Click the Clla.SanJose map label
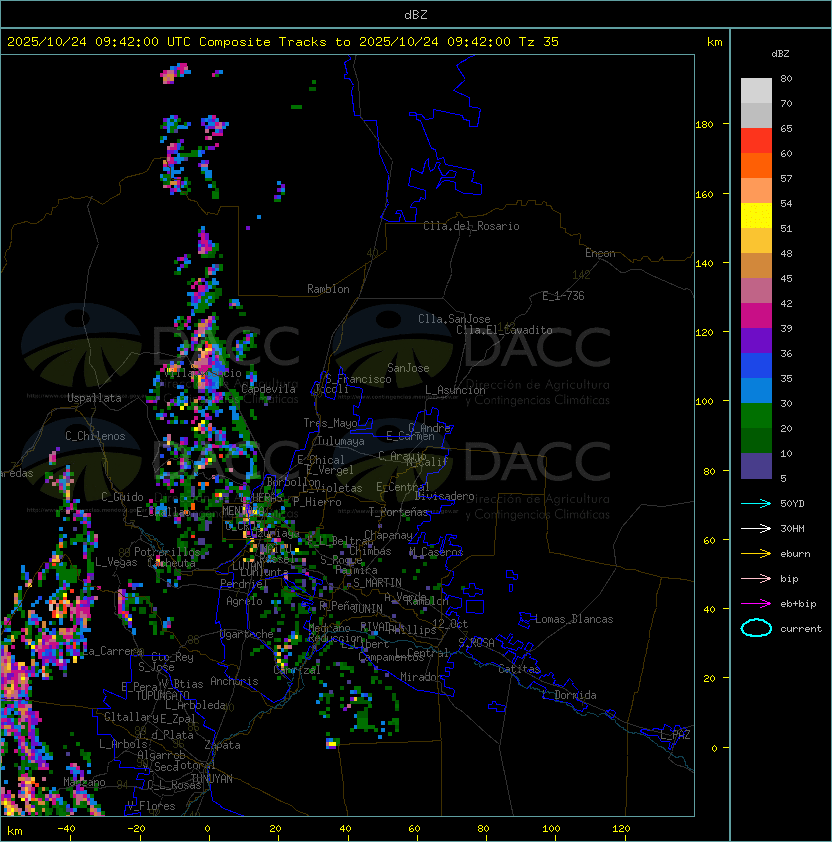This screenshot has width=832, height=842. pyautogui.click(x=454, y=319)
